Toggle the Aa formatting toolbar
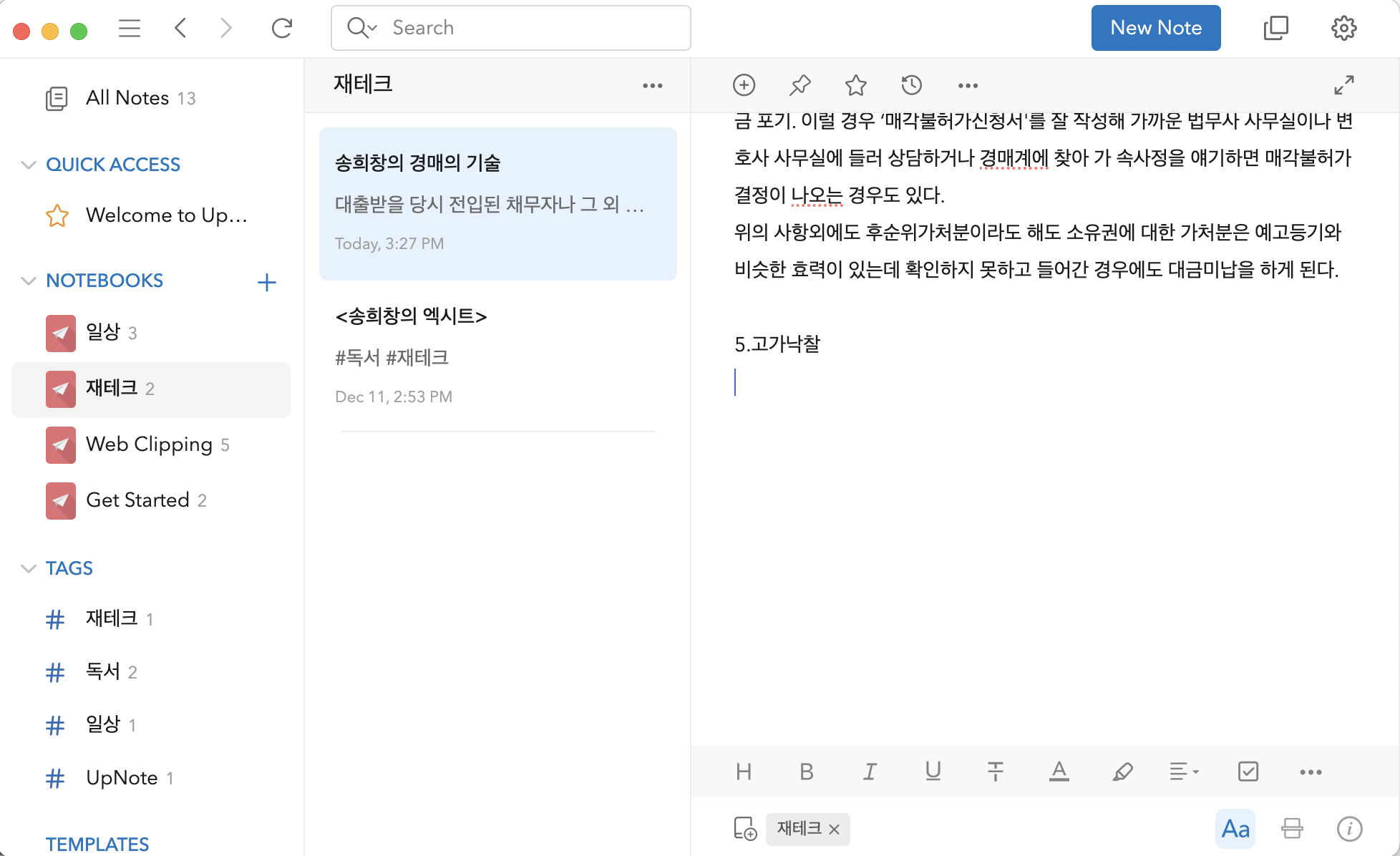The height and width of the screenshot is (856, 1400). coord(1235,829)
